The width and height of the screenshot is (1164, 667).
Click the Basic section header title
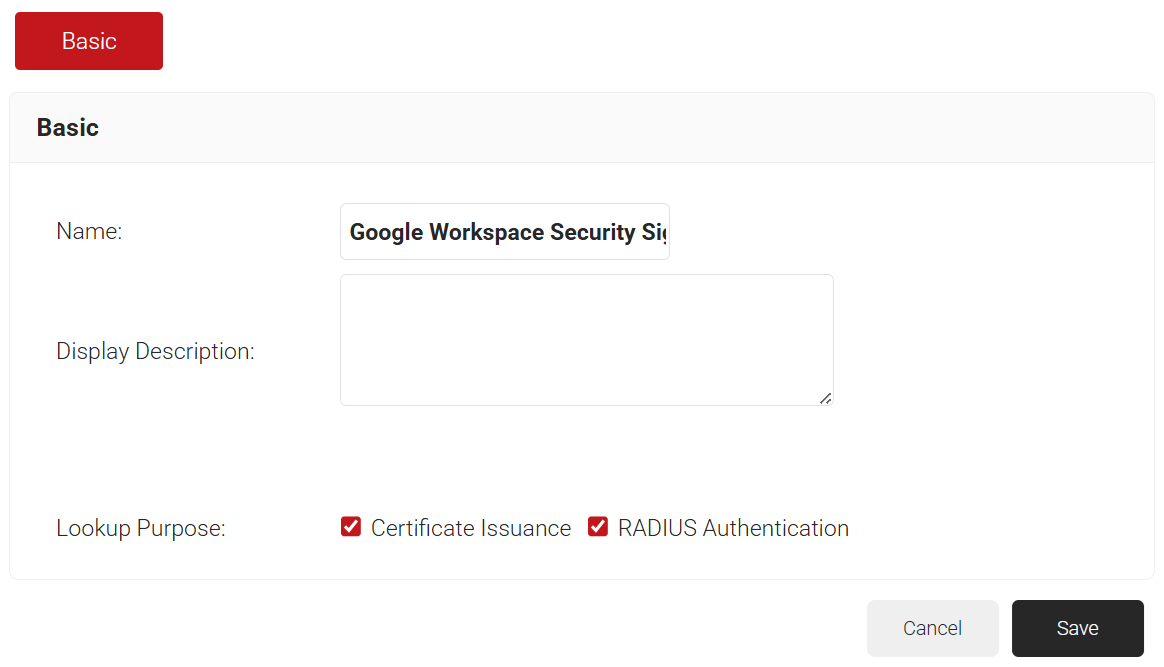tap(68, 128)
